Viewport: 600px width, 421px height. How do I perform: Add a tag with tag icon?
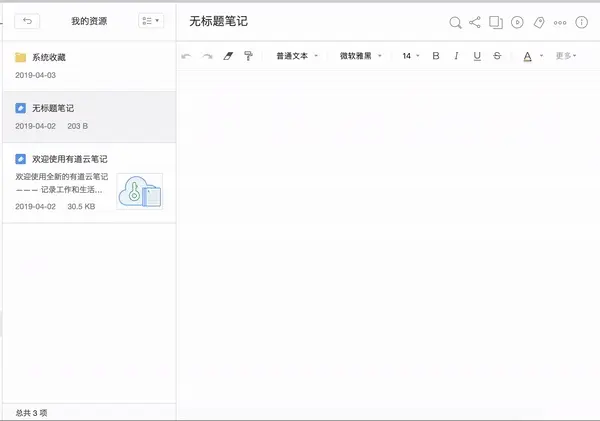539,23
